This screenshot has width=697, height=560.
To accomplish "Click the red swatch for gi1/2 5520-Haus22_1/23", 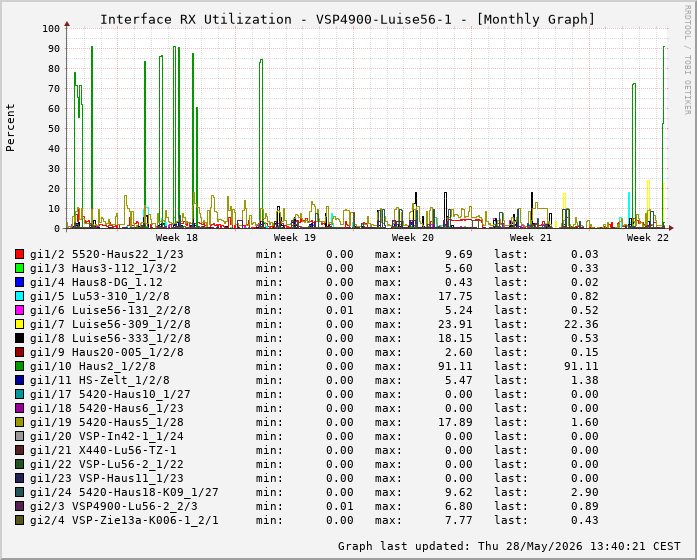I will click(x=19, y=254).
